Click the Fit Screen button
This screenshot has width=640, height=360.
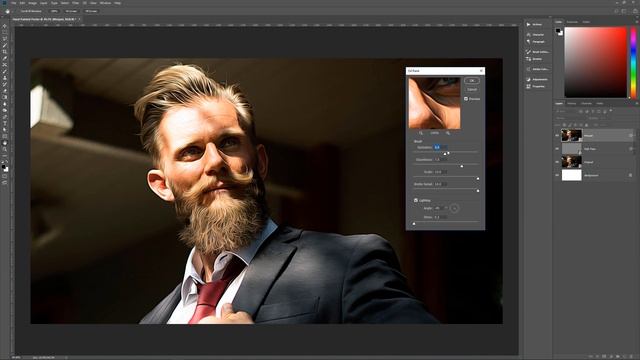pos(71,11)
